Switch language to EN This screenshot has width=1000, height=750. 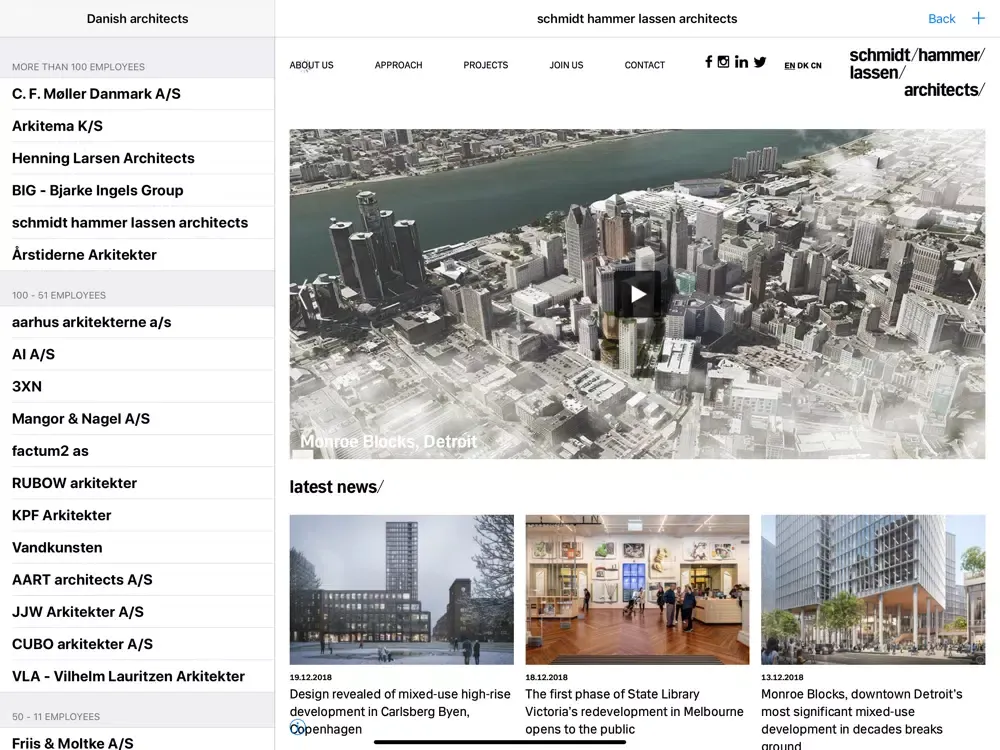tap(790, 66)
